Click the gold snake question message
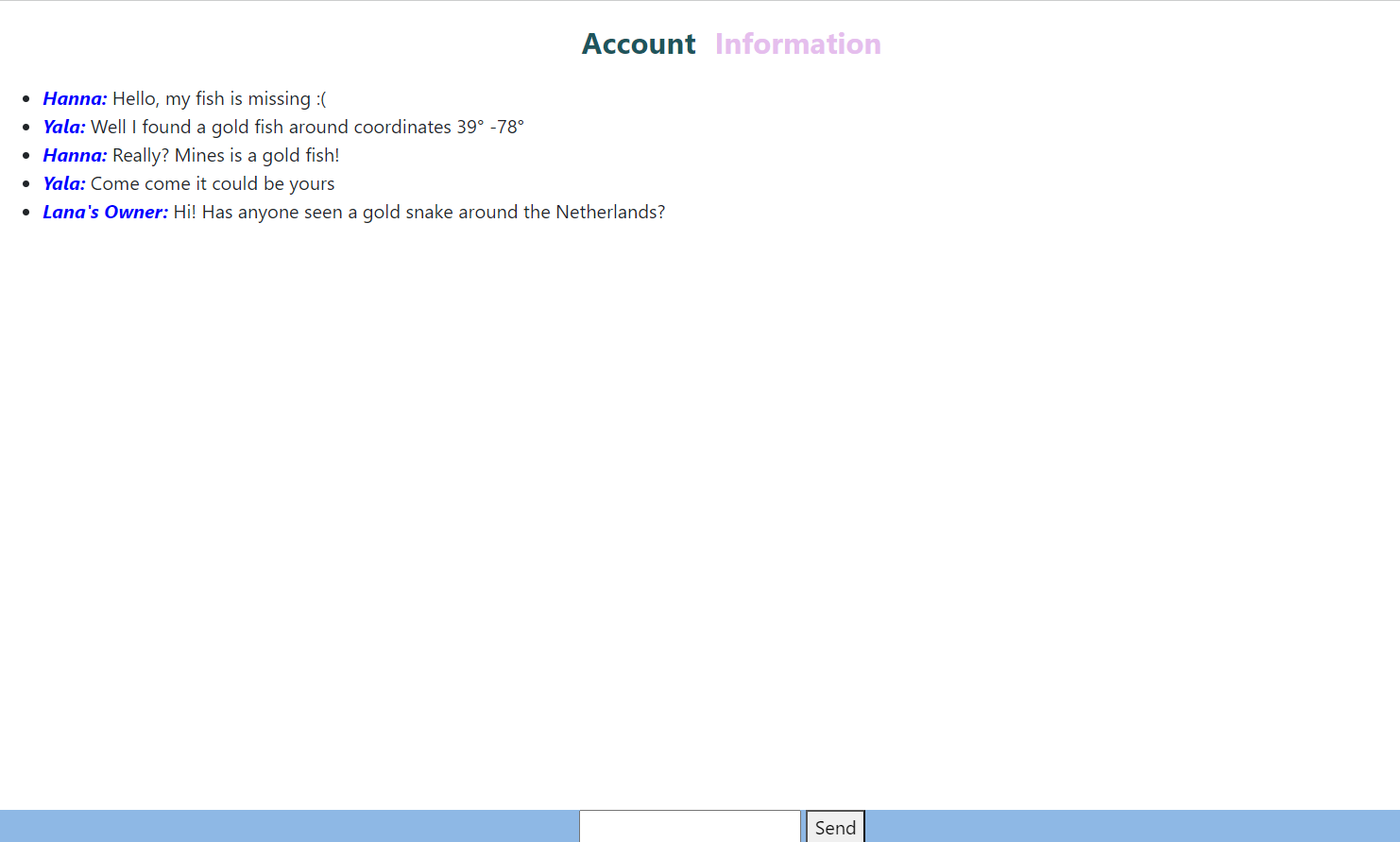 pos(418,213)
